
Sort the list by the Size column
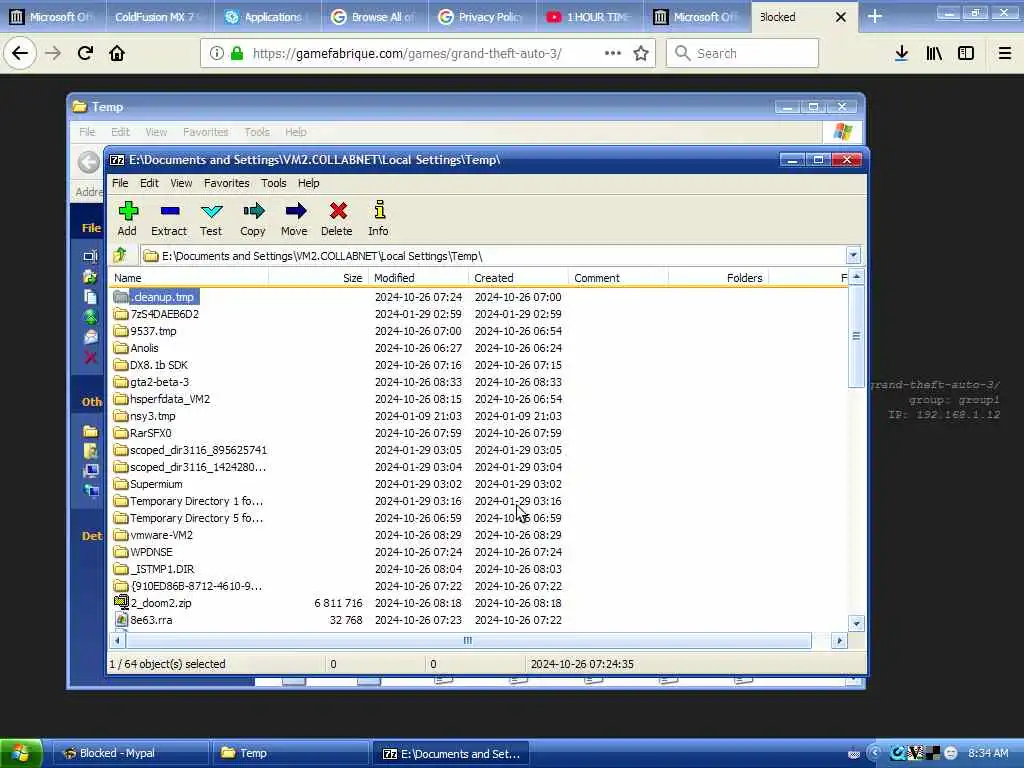click(319, 278)
